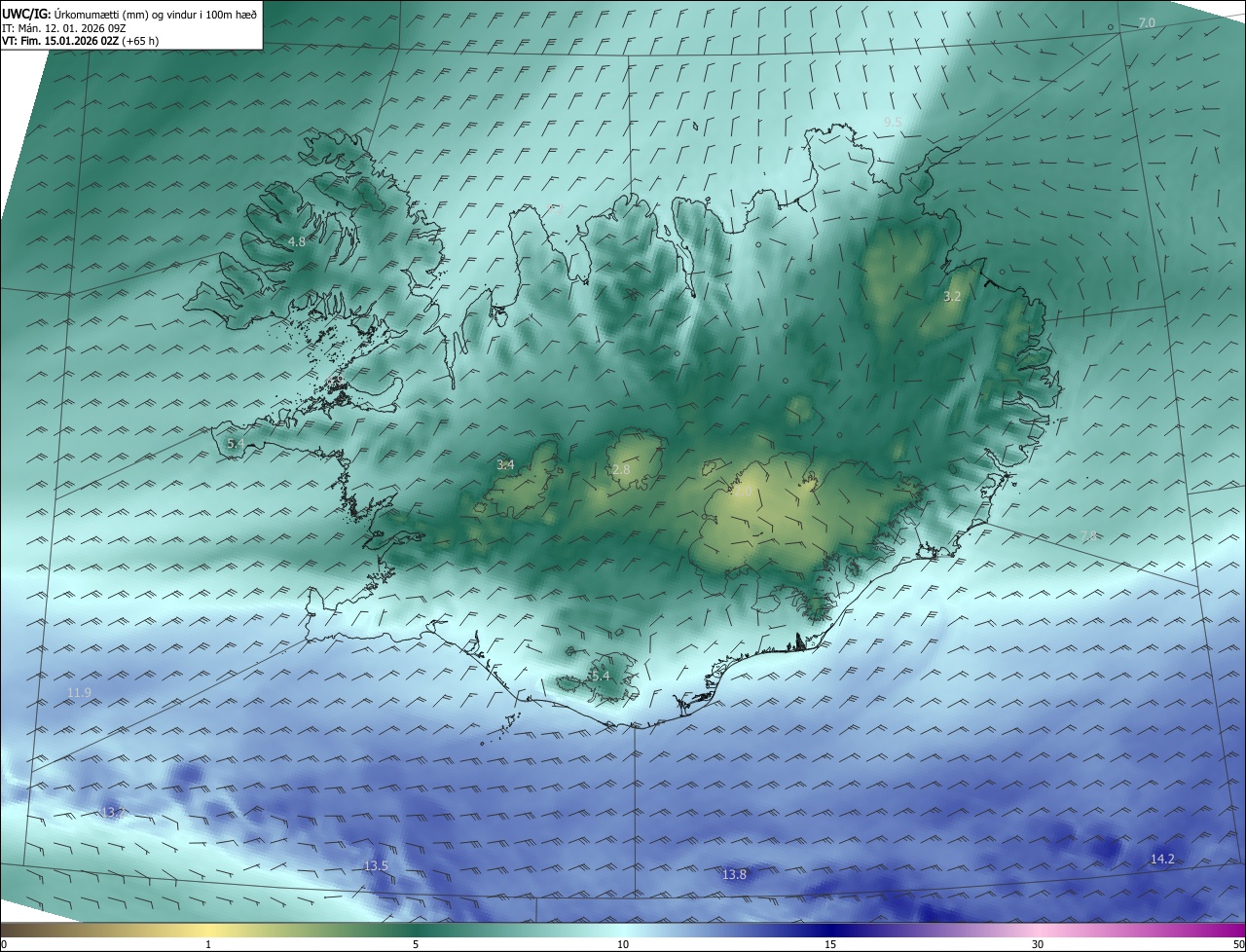
Task: Click the 5.4 value on the western peninsula
Action: pyautogui.click(x=236, y=443)
